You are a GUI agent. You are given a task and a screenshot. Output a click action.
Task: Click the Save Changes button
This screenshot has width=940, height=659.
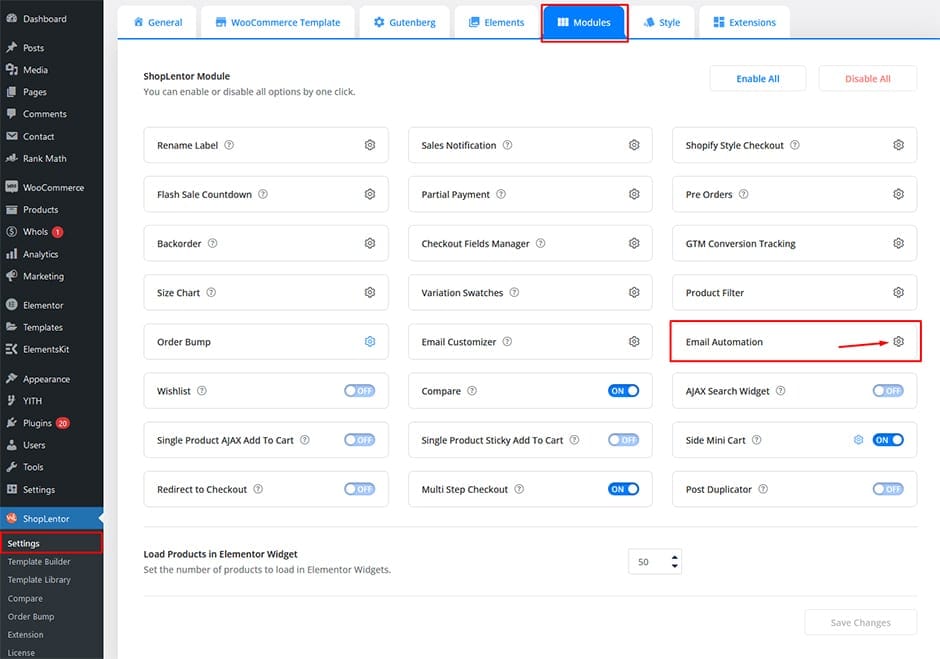(x=860, y=622)
